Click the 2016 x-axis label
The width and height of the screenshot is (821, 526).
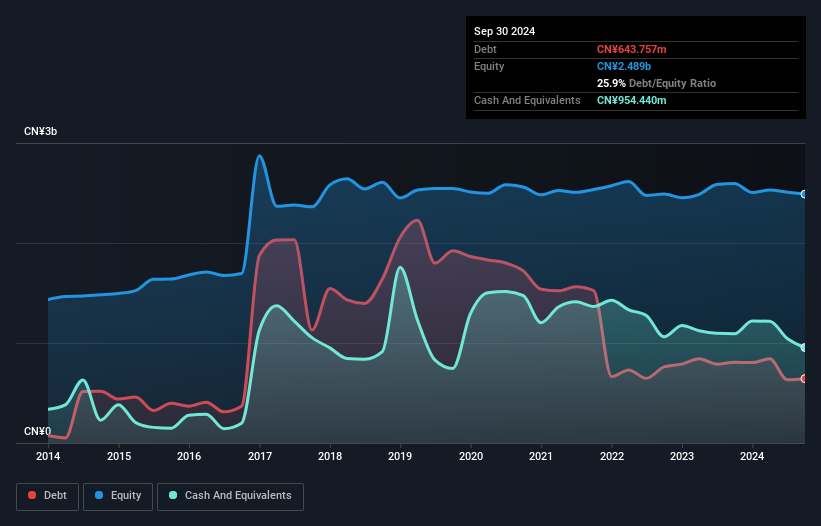189,456
